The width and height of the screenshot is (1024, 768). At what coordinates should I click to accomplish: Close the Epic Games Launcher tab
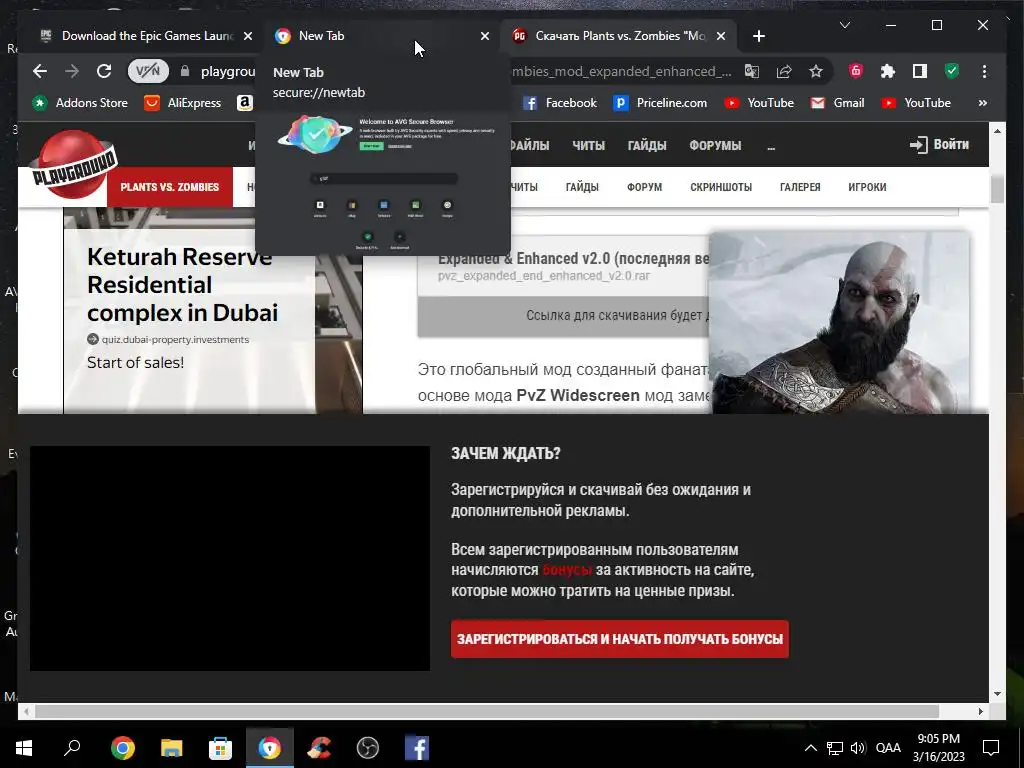coord(248,36)
